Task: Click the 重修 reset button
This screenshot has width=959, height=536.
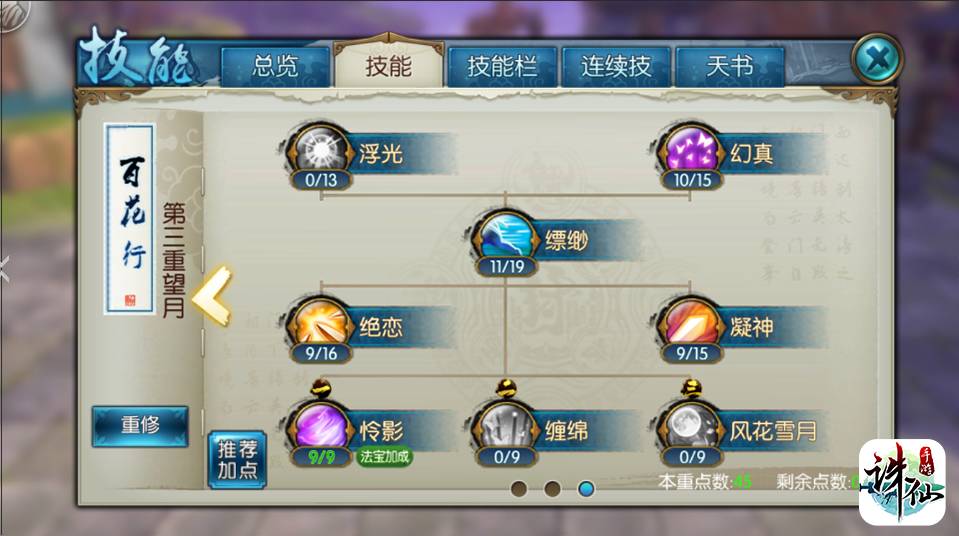Action: pyautogui.click(x=140, y=426)
